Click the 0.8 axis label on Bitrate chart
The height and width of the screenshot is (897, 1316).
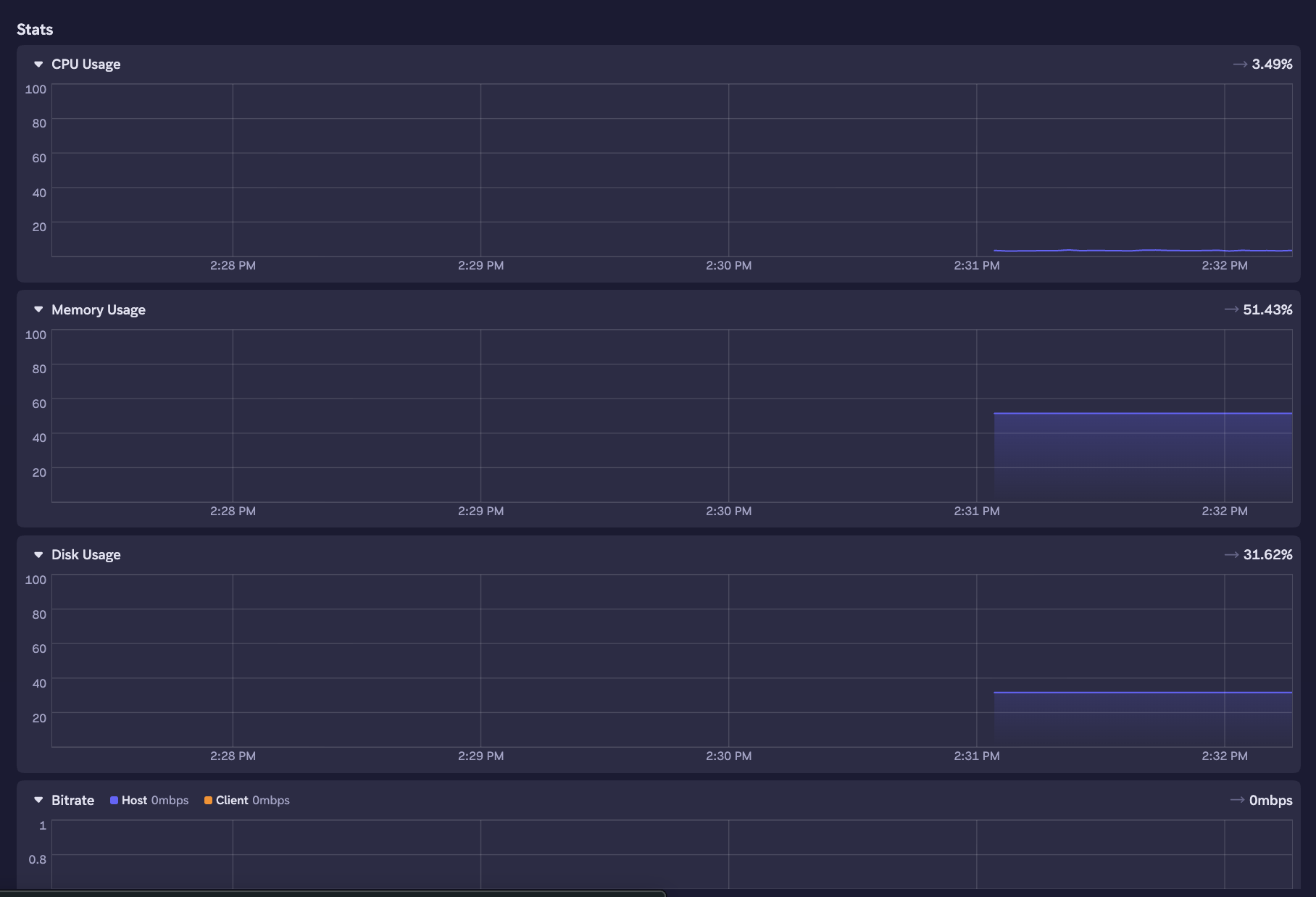pyautogui.click(x=38, y=859)
